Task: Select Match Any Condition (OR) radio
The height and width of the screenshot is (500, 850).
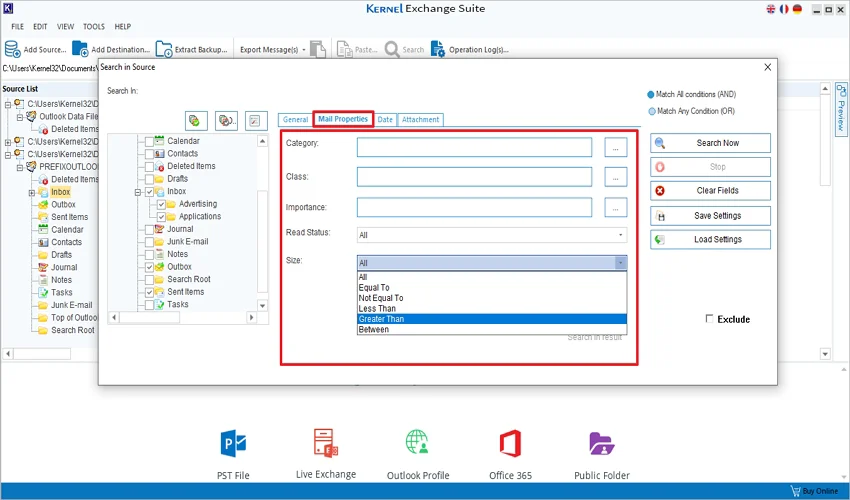Action: pyautogui.click(x=652, y=111)
